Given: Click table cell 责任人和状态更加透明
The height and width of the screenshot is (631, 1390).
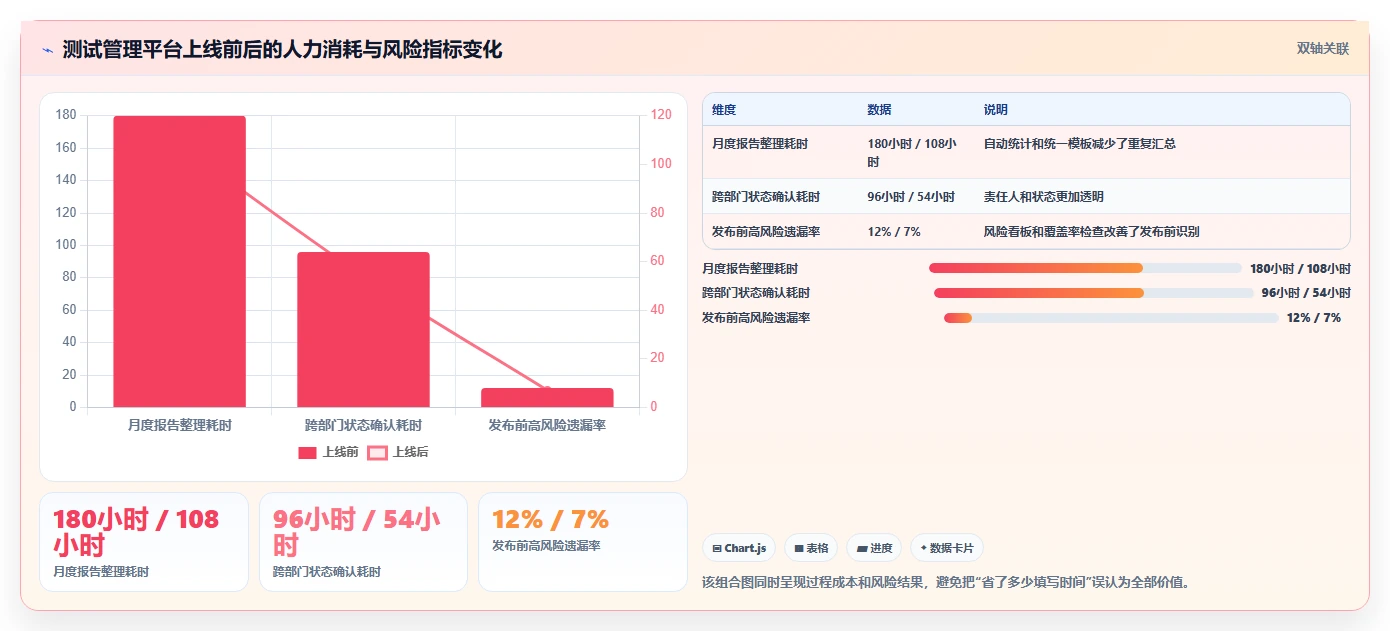Looking at the screenshot, I should click(1044, 197).
